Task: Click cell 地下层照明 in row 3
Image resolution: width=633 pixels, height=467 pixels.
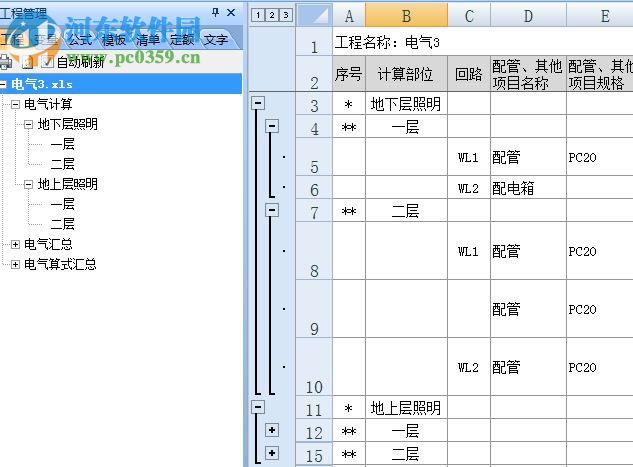Action: click(406, 104)
